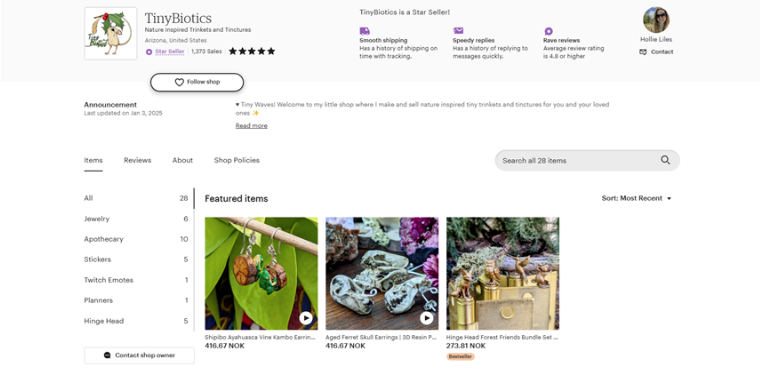The height and width of the screenshot is (381, 760).
Task: Switch to the Reviews tab
Action: 137,160
